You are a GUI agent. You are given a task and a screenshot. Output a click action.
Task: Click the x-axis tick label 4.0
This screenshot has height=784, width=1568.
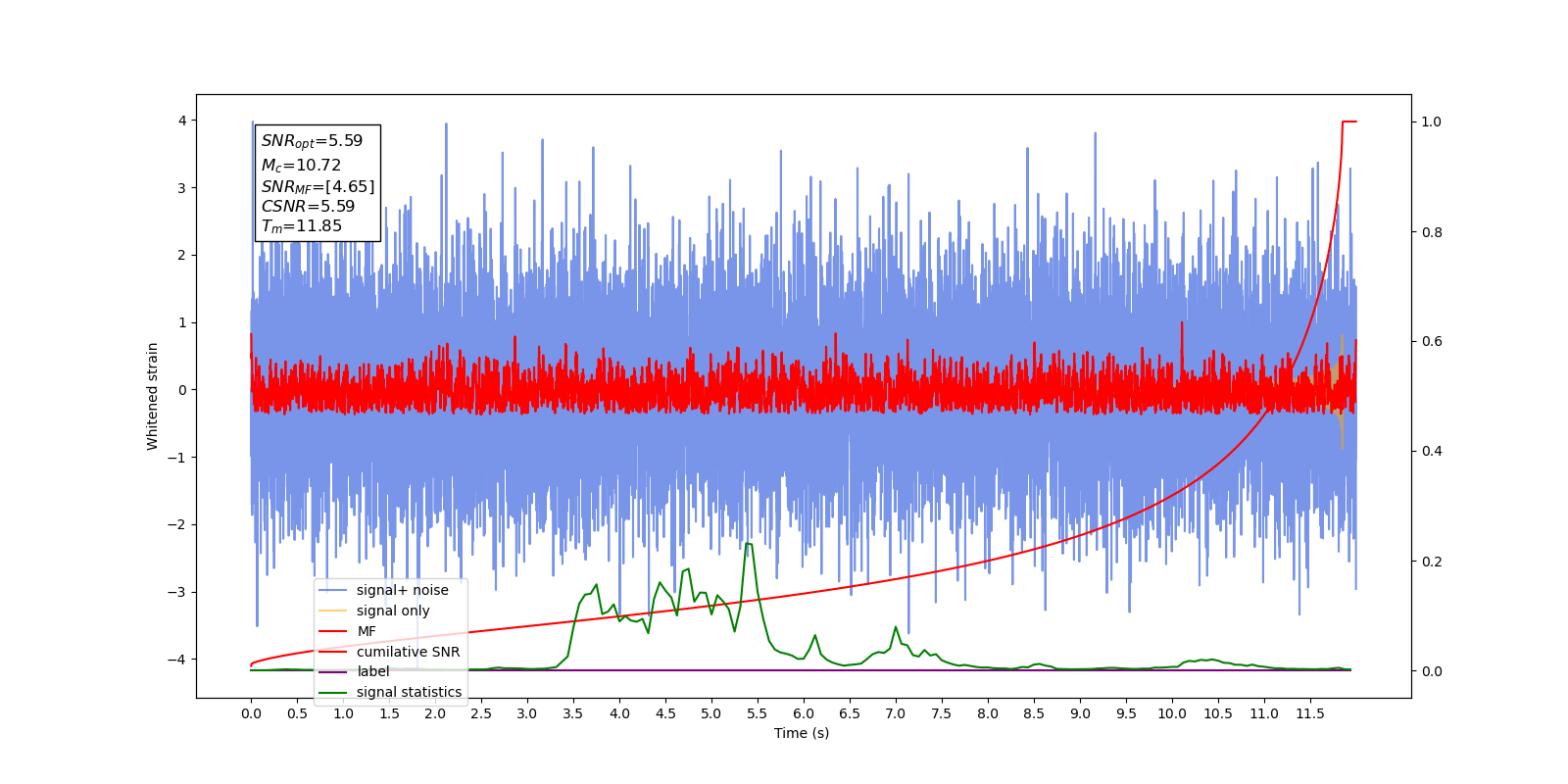tap(619, 713)
